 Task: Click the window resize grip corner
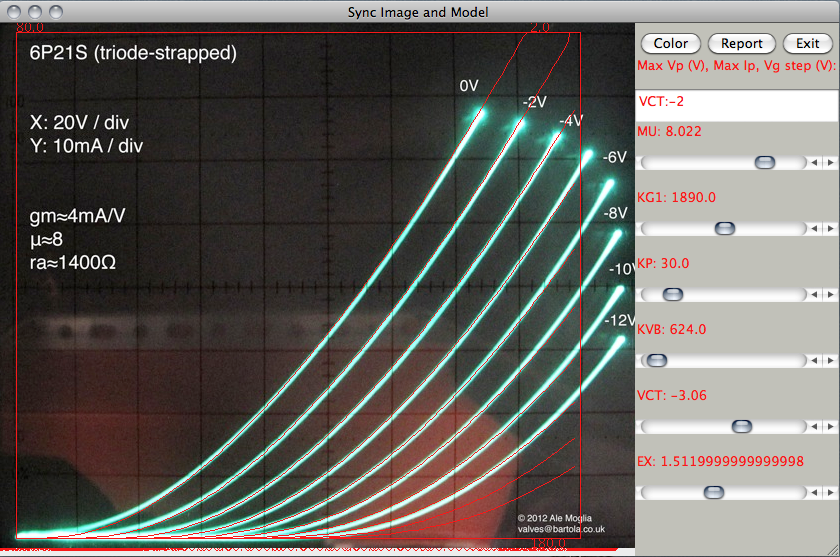(x=833, y=550)
